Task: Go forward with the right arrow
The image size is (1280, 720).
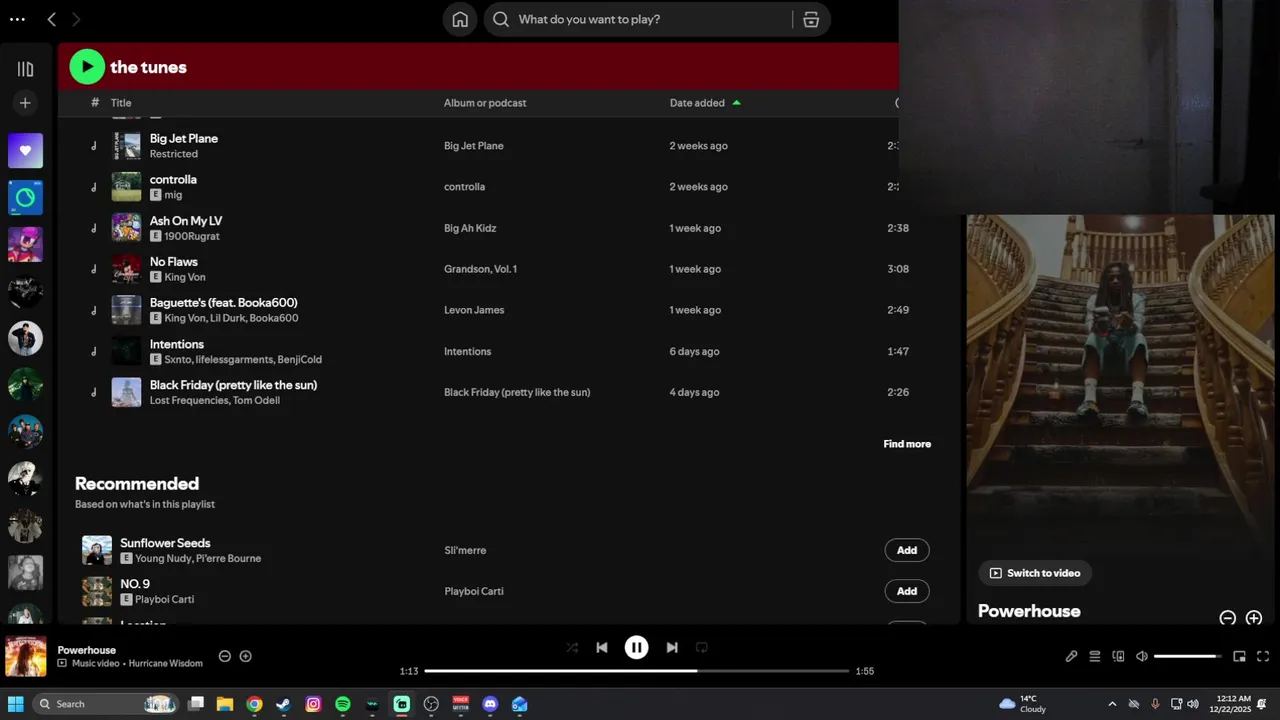Action: 76,19
